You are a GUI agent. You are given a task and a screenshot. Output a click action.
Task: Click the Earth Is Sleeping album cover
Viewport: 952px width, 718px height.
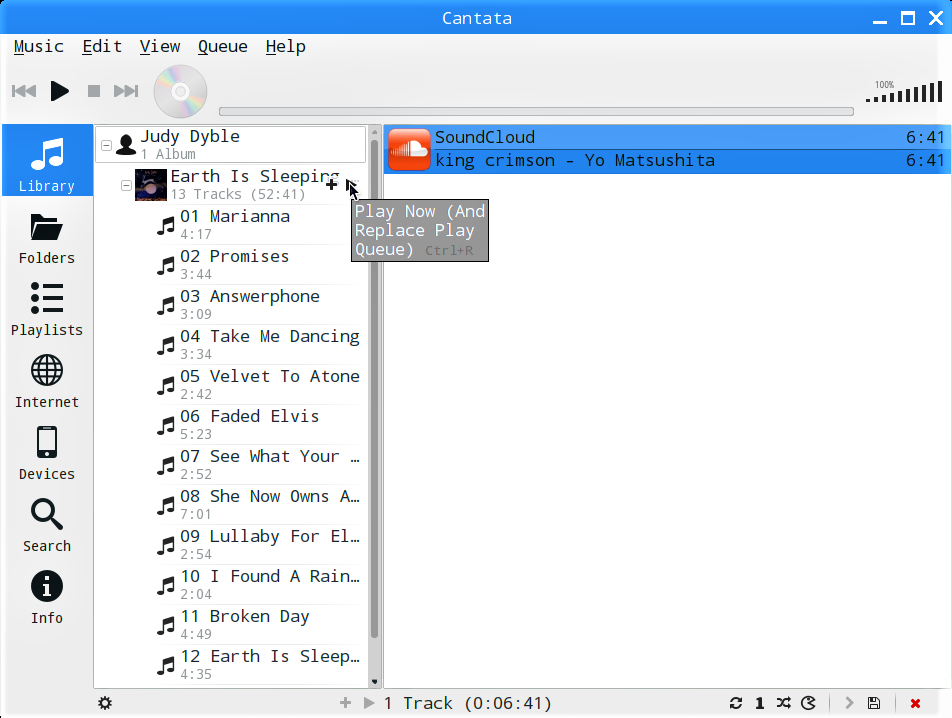(x=151, y=185)
